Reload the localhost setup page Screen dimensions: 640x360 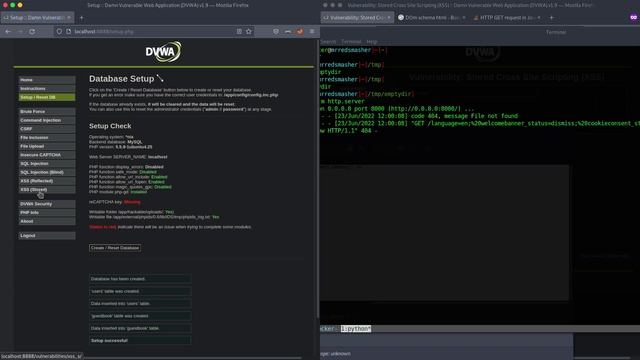32,31
